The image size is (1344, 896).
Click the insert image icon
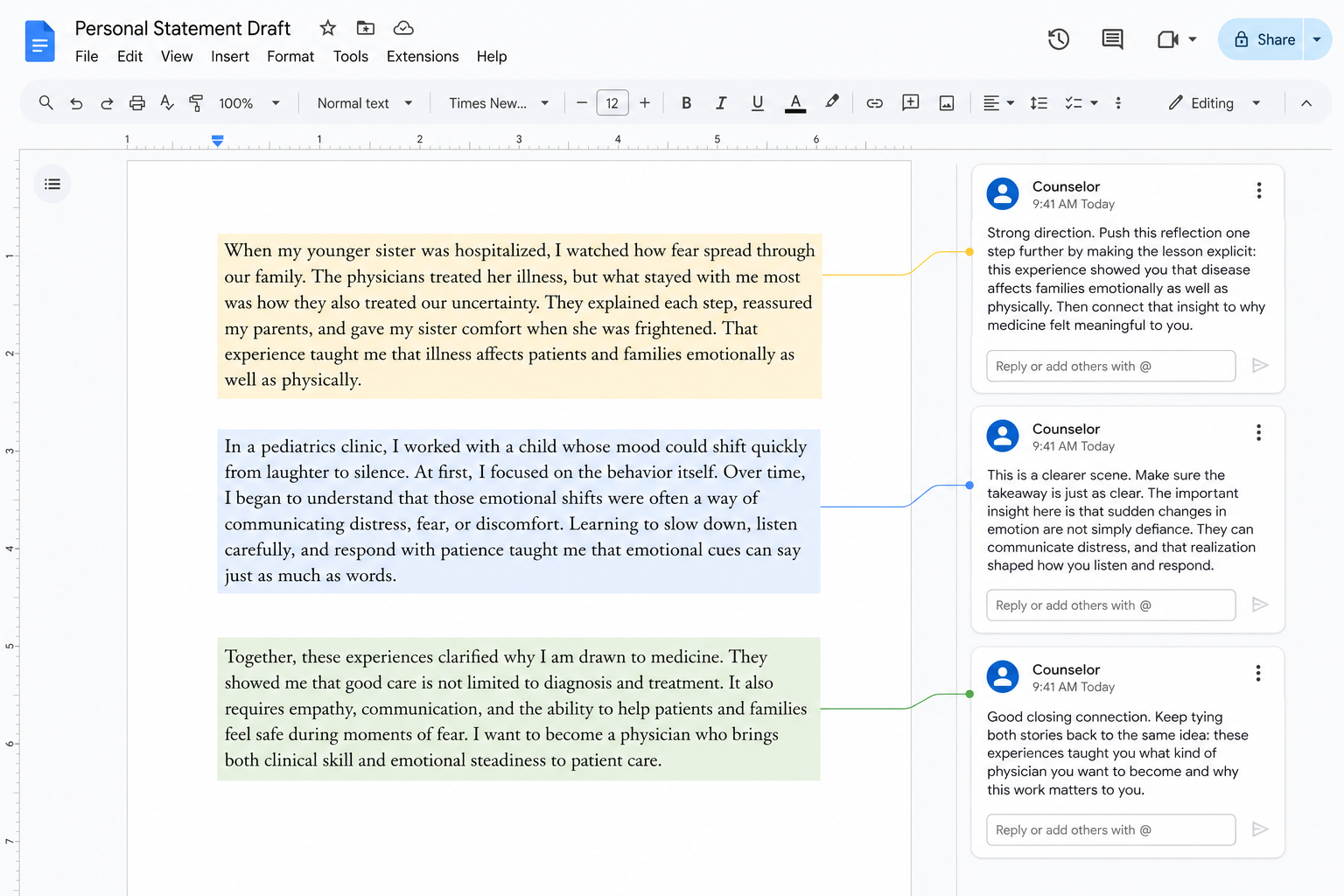[x=947, y=103]
